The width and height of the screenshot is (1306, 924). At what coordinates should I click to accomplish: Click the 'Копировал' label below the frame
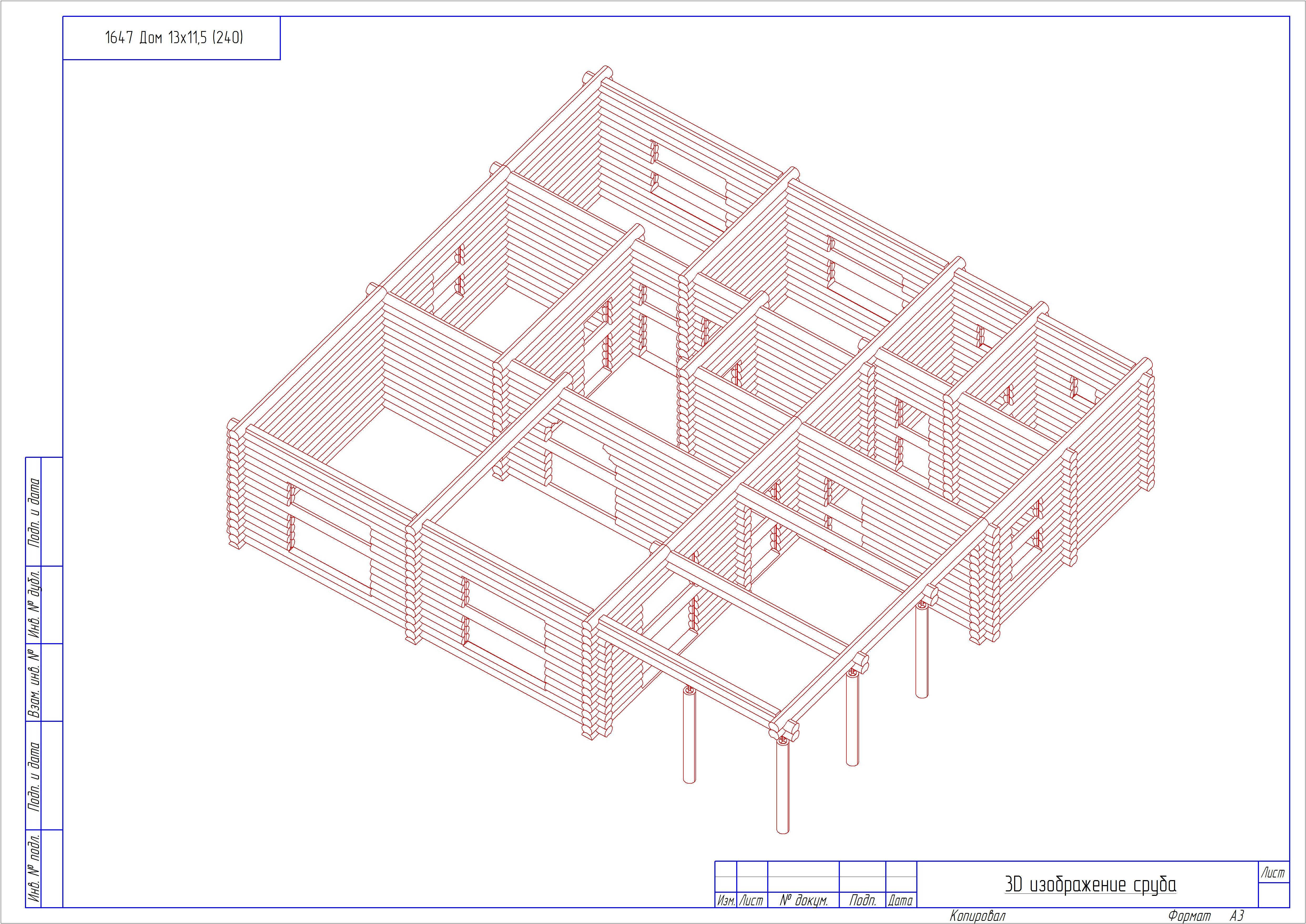[977, 916]
